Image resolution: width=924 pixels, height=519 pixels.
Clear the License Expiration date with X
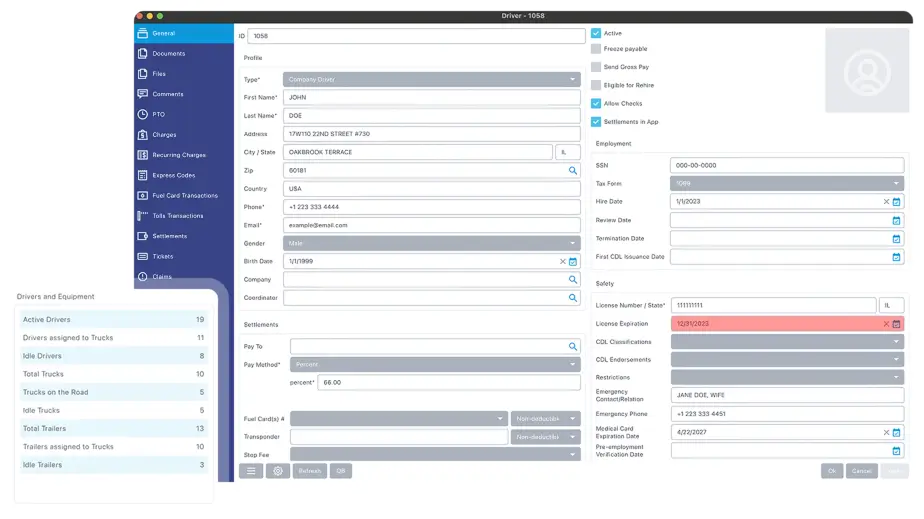coord(885,324)
